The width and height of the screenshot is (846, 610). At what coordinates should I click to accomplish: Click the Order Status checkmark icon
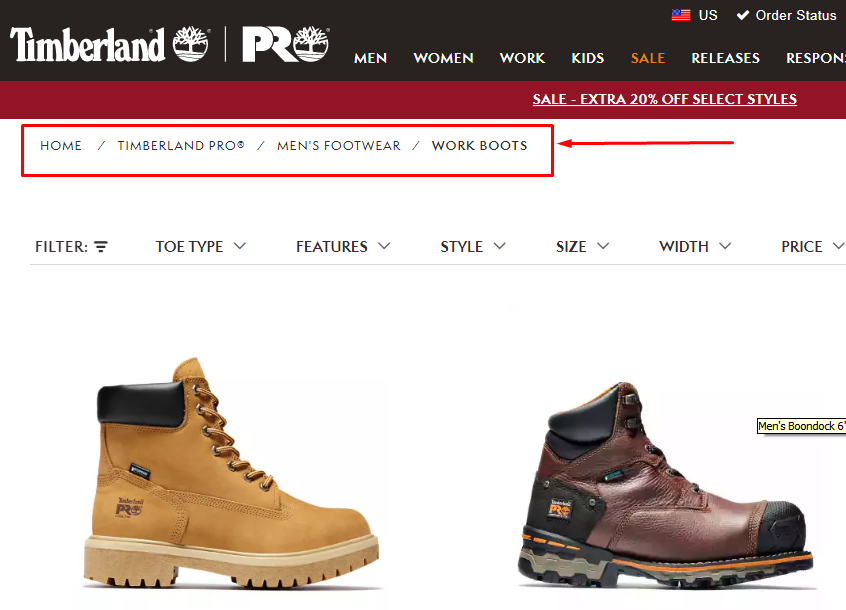[x=742, y=15]
